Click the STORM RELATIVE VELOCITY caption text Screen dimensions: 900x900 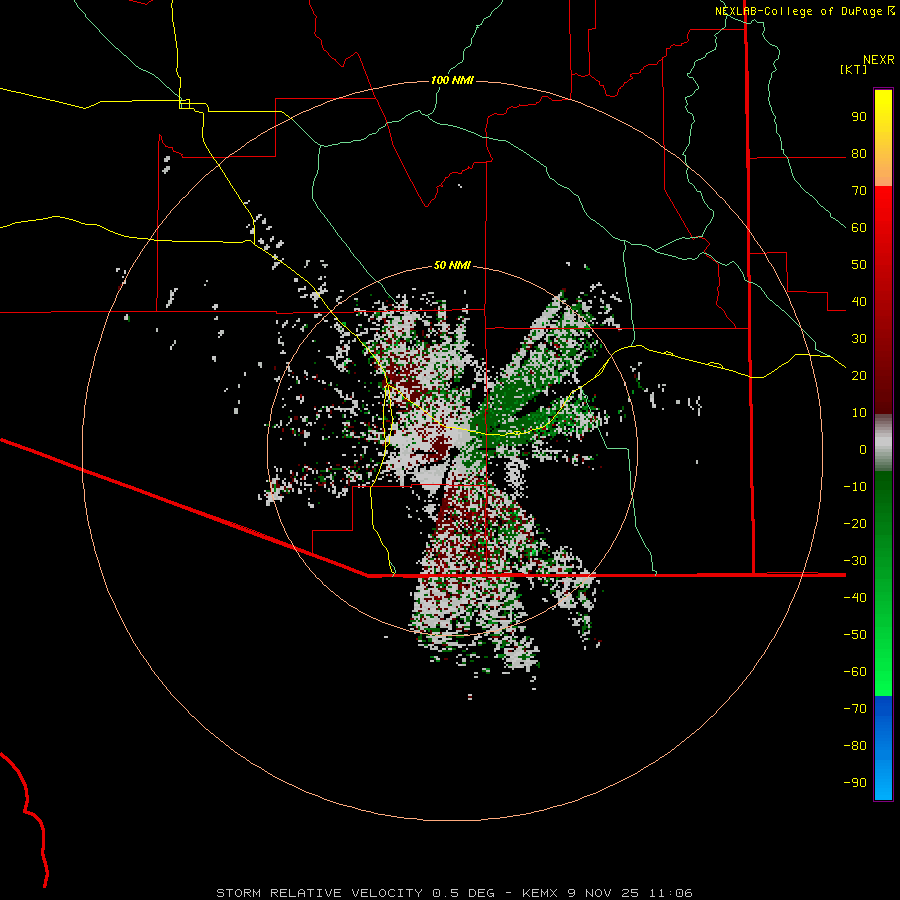tap(321, 893)
